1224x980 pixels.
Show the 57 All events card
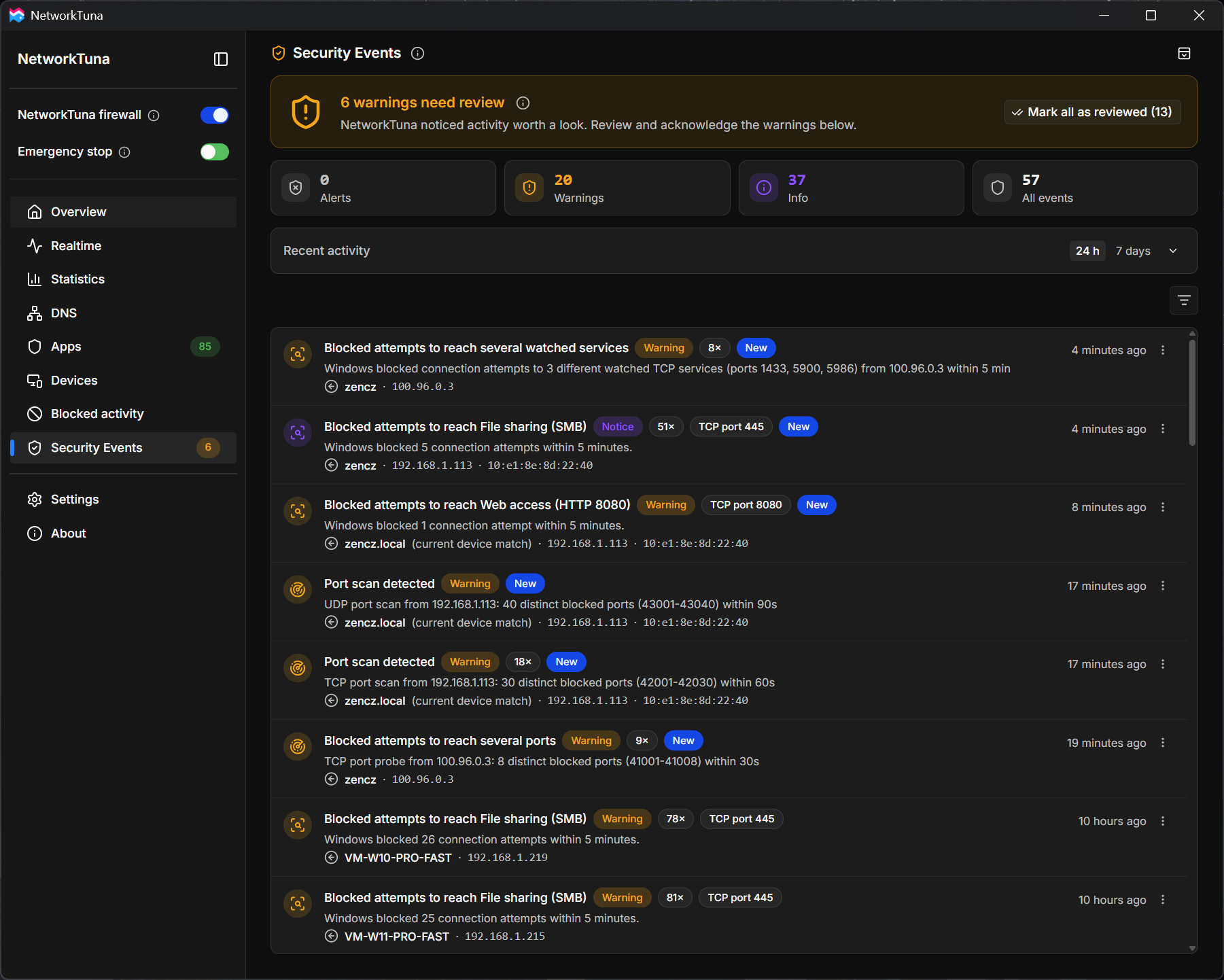[1085, 188]
